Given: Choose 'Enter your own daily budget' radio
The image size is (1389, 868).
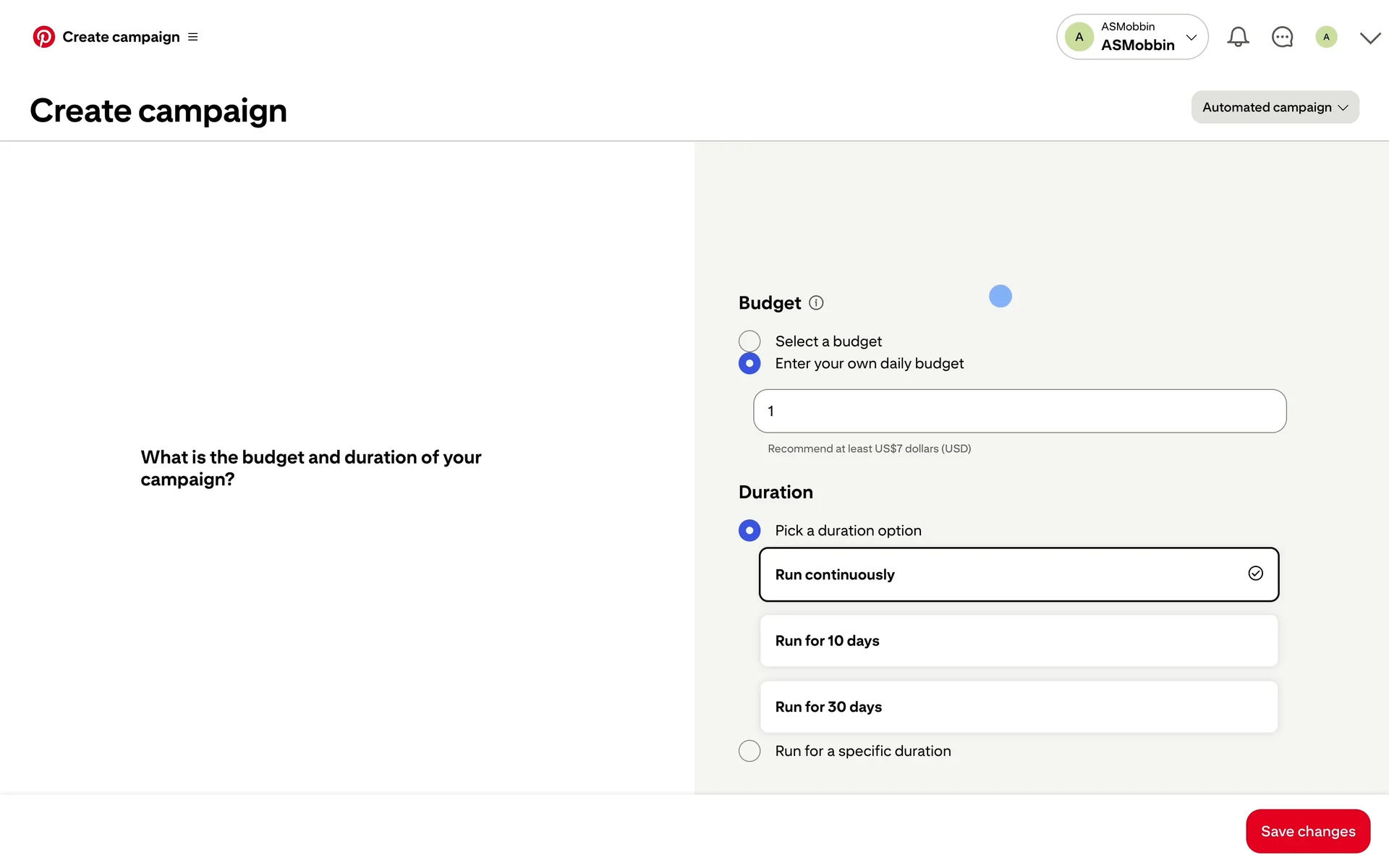Looking at the screenshot, I should 749,363.
